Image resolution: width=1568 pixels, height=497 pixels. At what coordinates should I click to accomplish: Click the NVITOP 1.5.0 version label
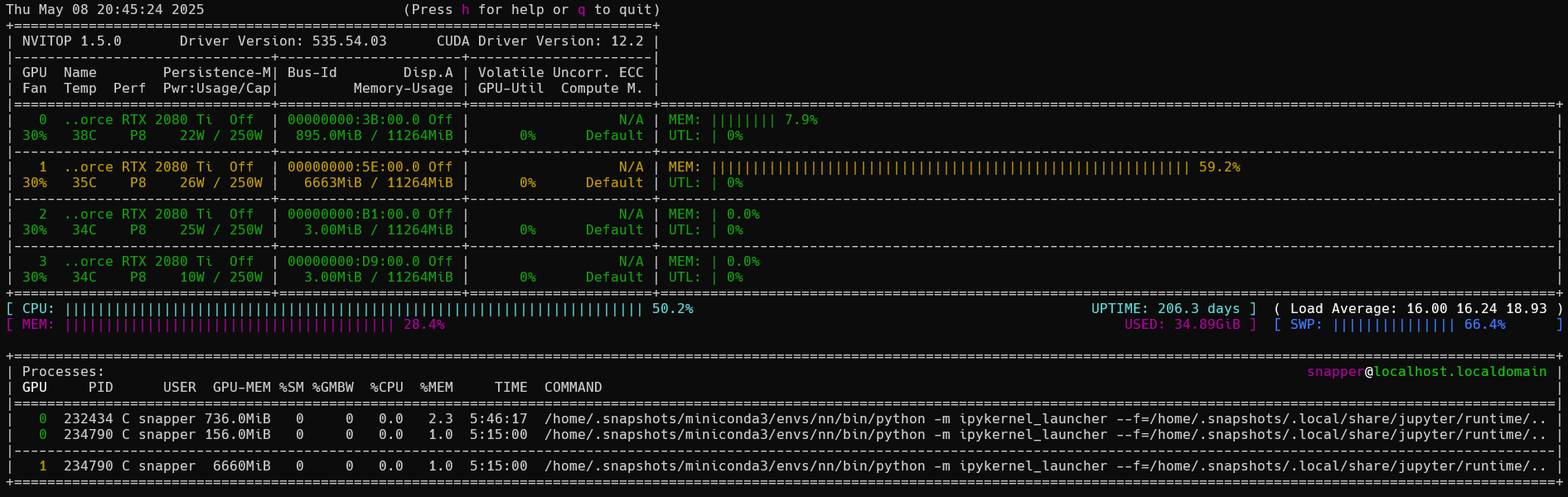pyautogui.click(x=72, y=41)
